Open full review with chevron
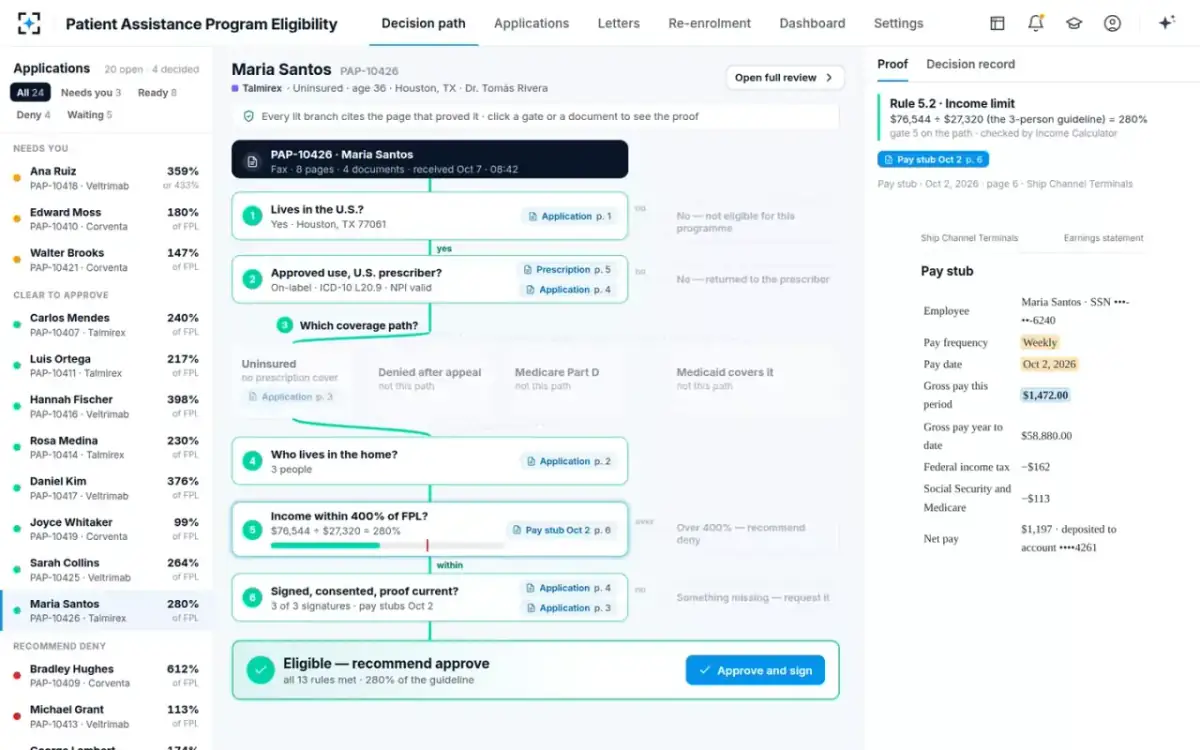 [785, 78]
